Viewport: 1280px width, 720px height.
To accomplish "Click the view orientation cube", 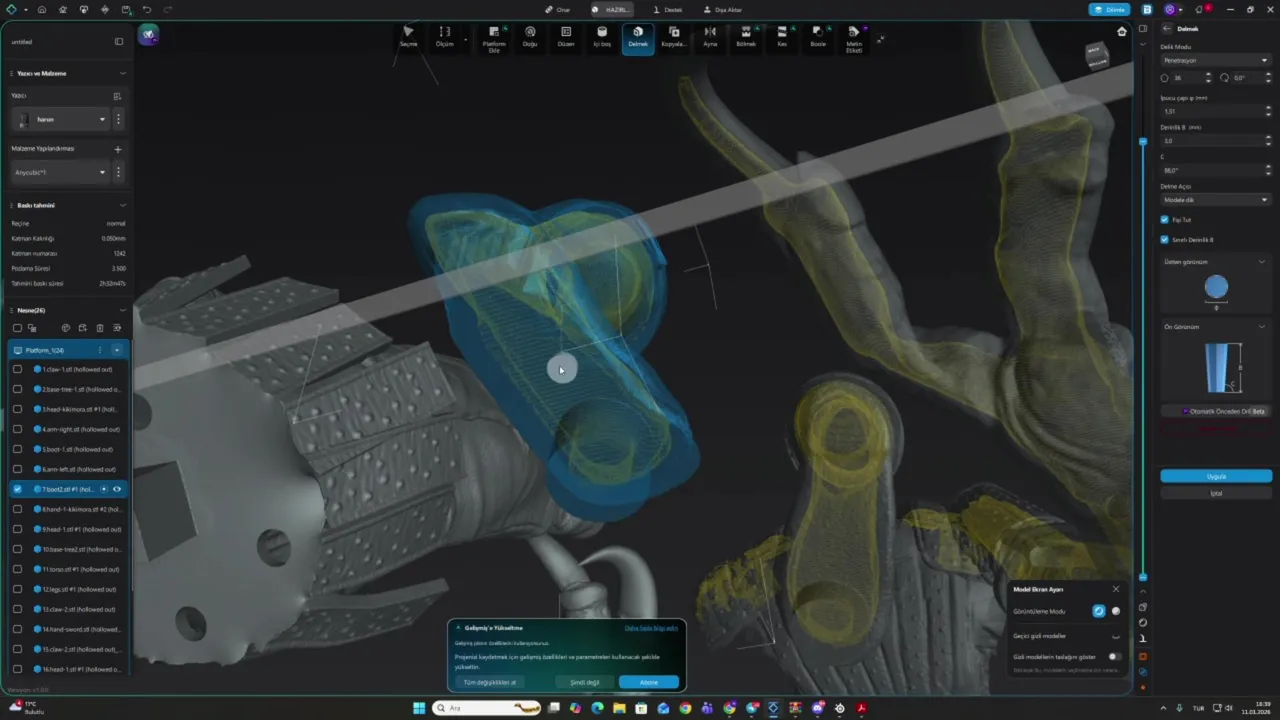I will pyautogui.click(x=1097, y=56).
